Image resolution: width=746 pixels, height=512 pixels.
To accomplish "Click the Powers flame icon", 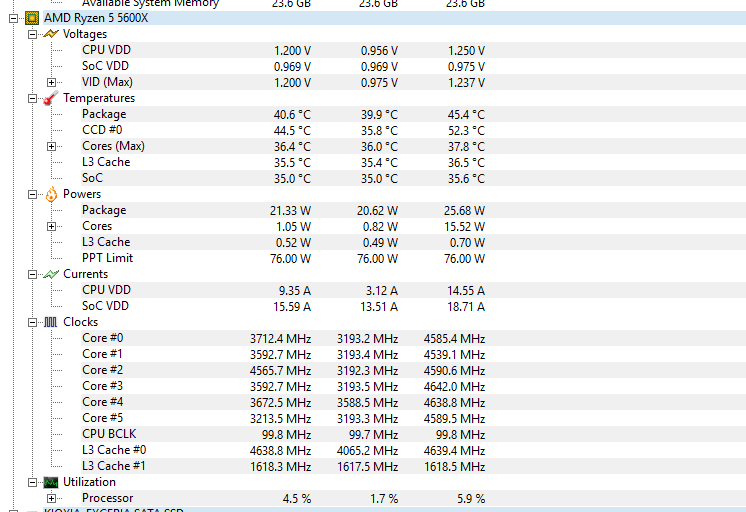I will tap(51, 194).
